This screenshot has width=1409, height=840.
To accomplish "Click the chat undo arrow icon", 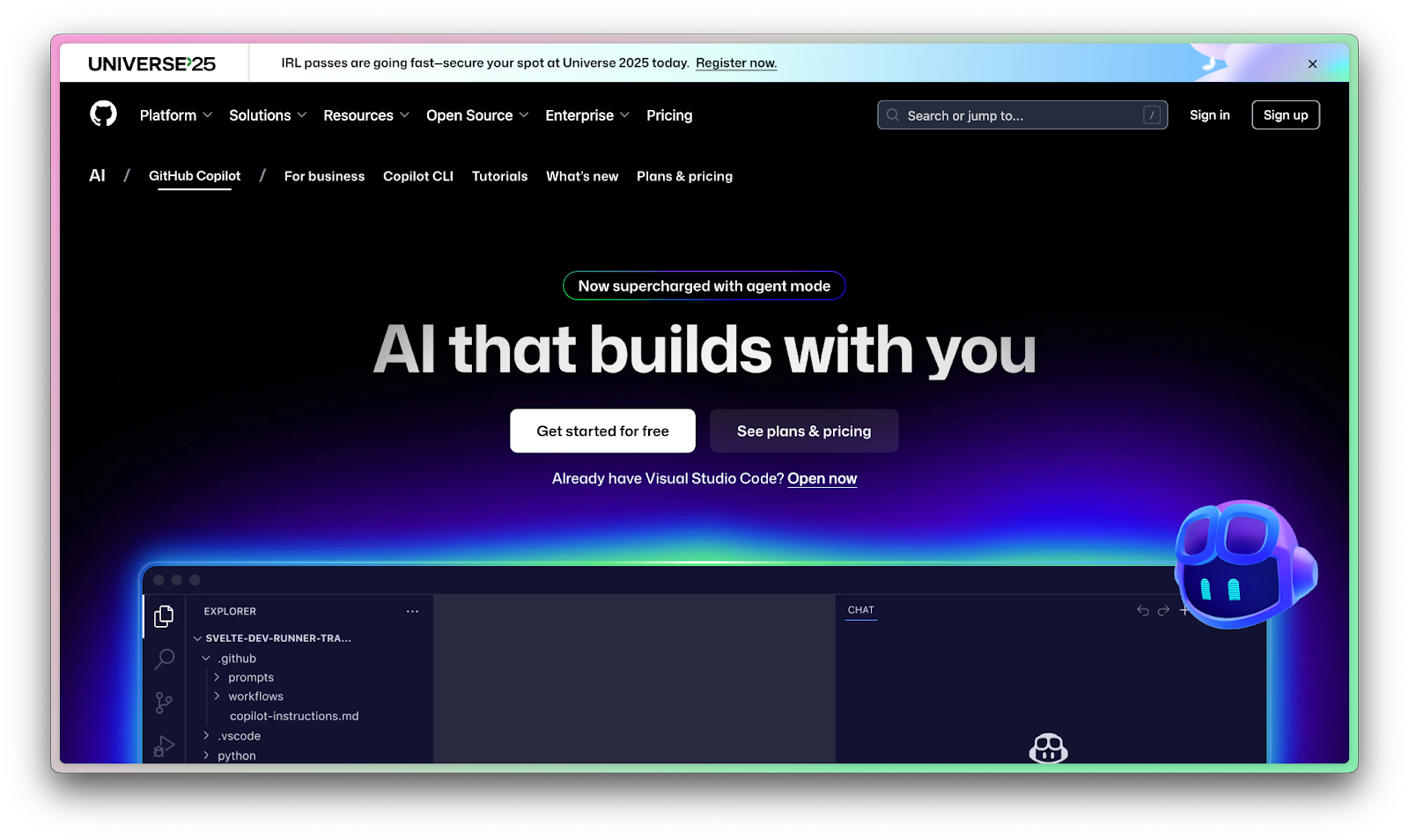I will tap(1143, 610).
